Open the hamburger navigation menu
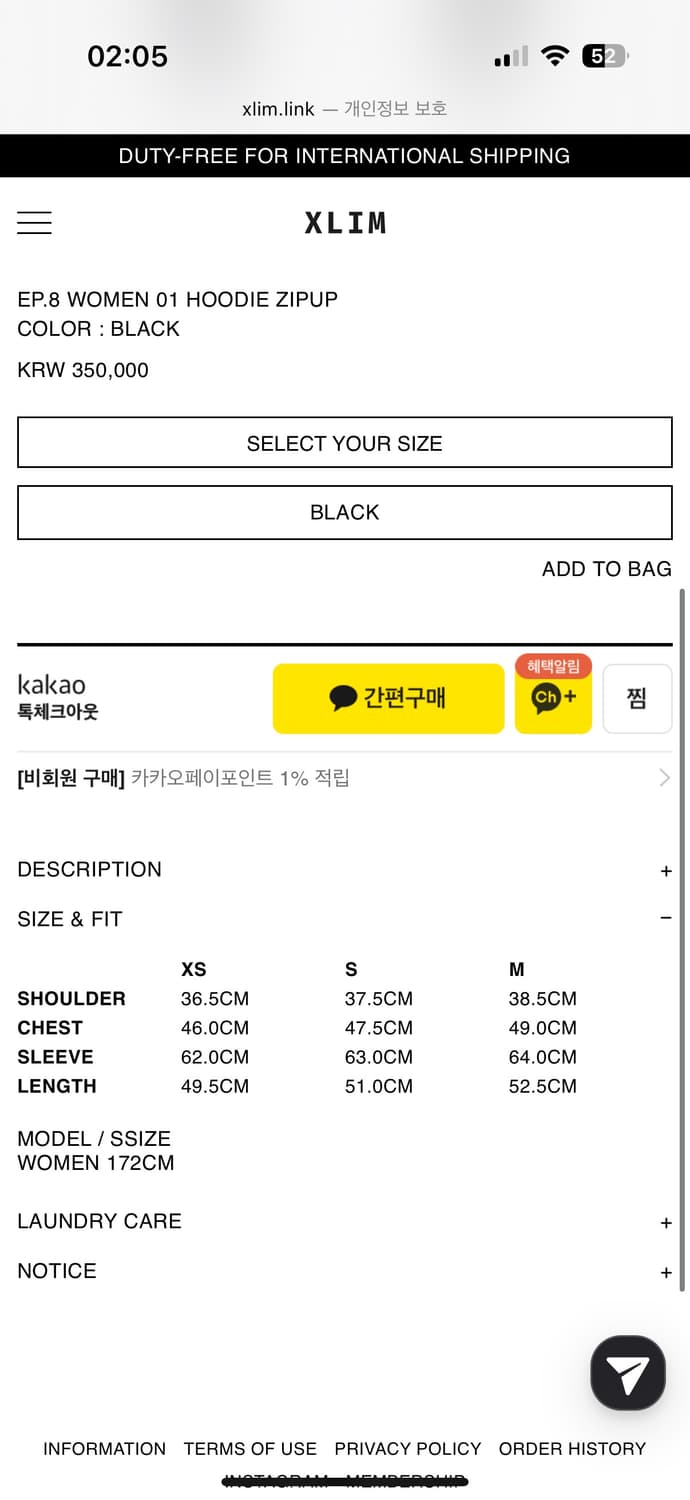 pyautogui.click(x=34, y=222)
